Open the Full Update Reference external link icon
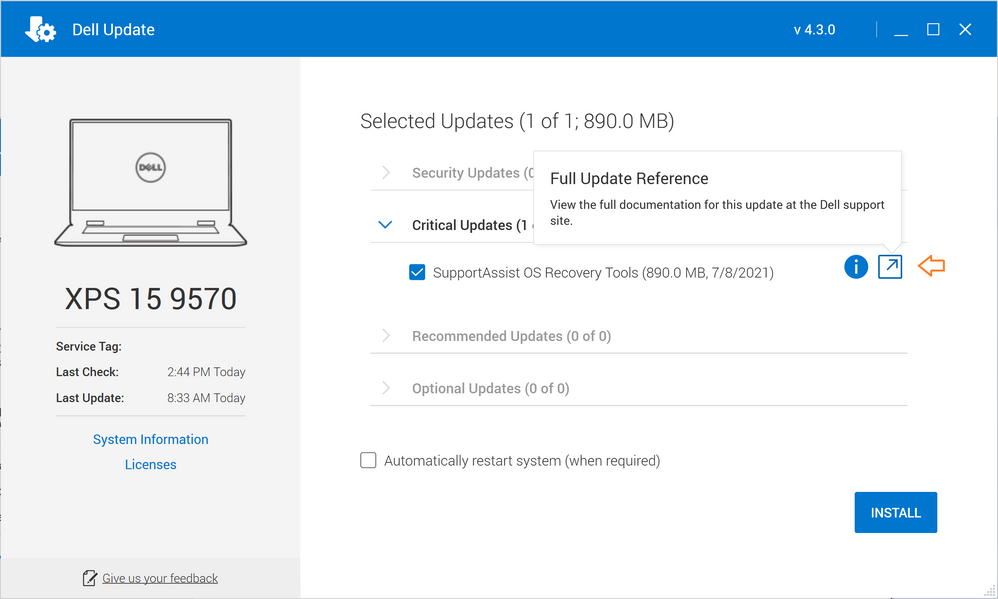Screen dimensions: 998x599 click(890, 267)
